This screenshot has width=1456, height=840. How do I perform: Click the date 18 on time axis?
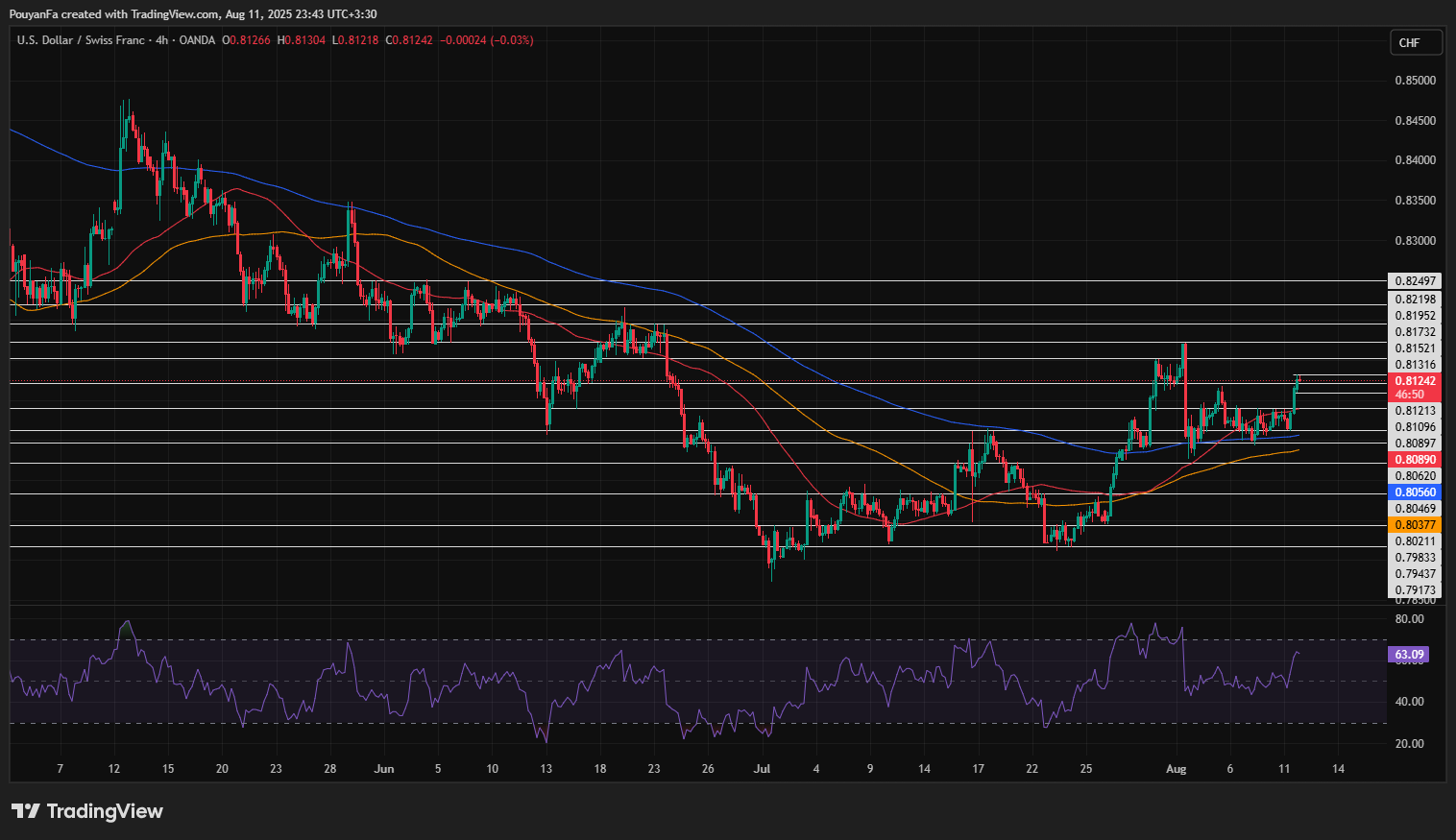tap(600, 769)
